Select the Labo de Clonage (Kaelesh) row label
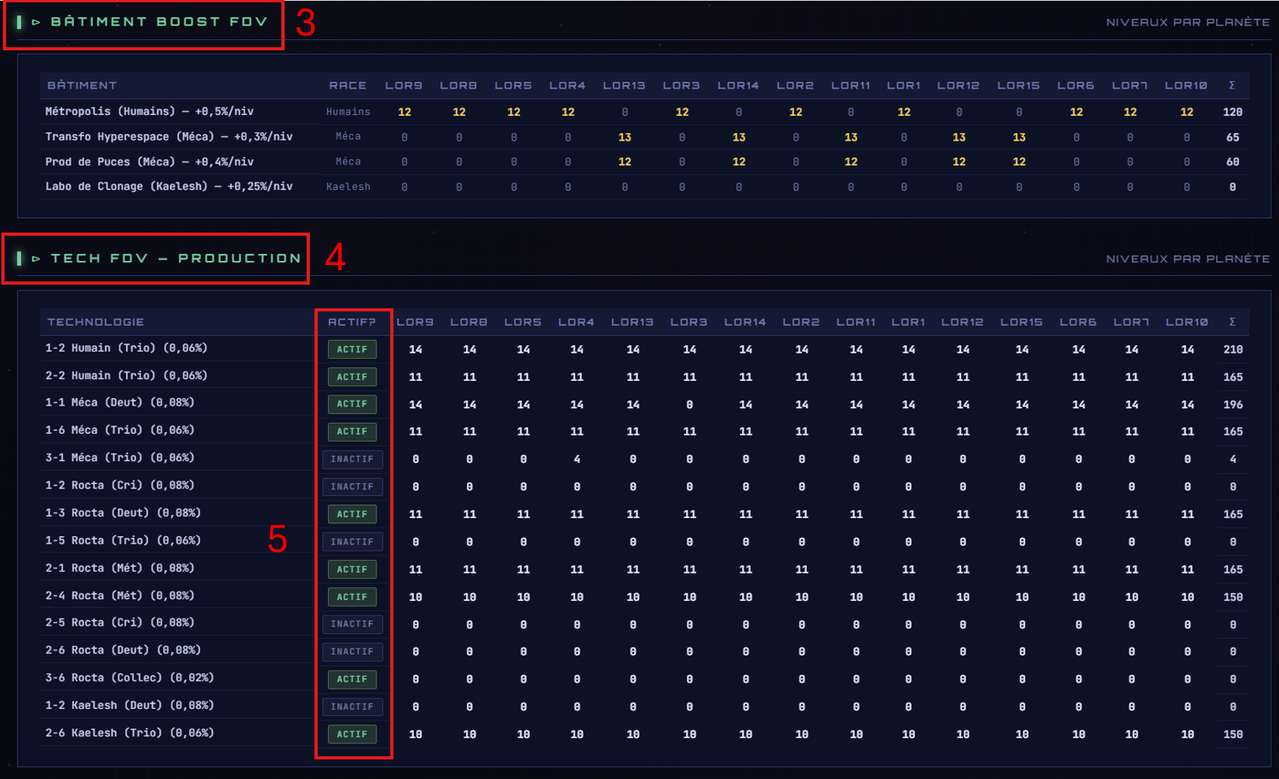Image resolution: width=1279 pixels, height=779 pixels. (169, 187)
